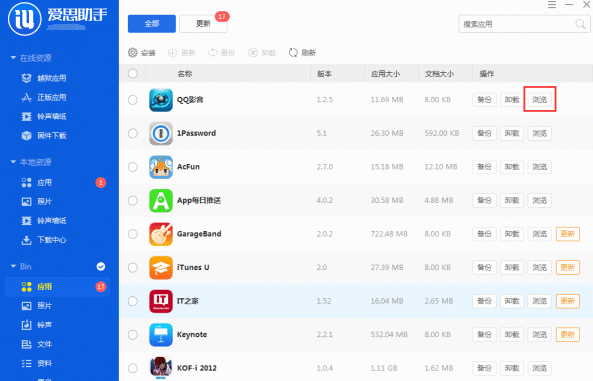Click the 1Password app icon

pyautogui.click(x=161, y=133)
